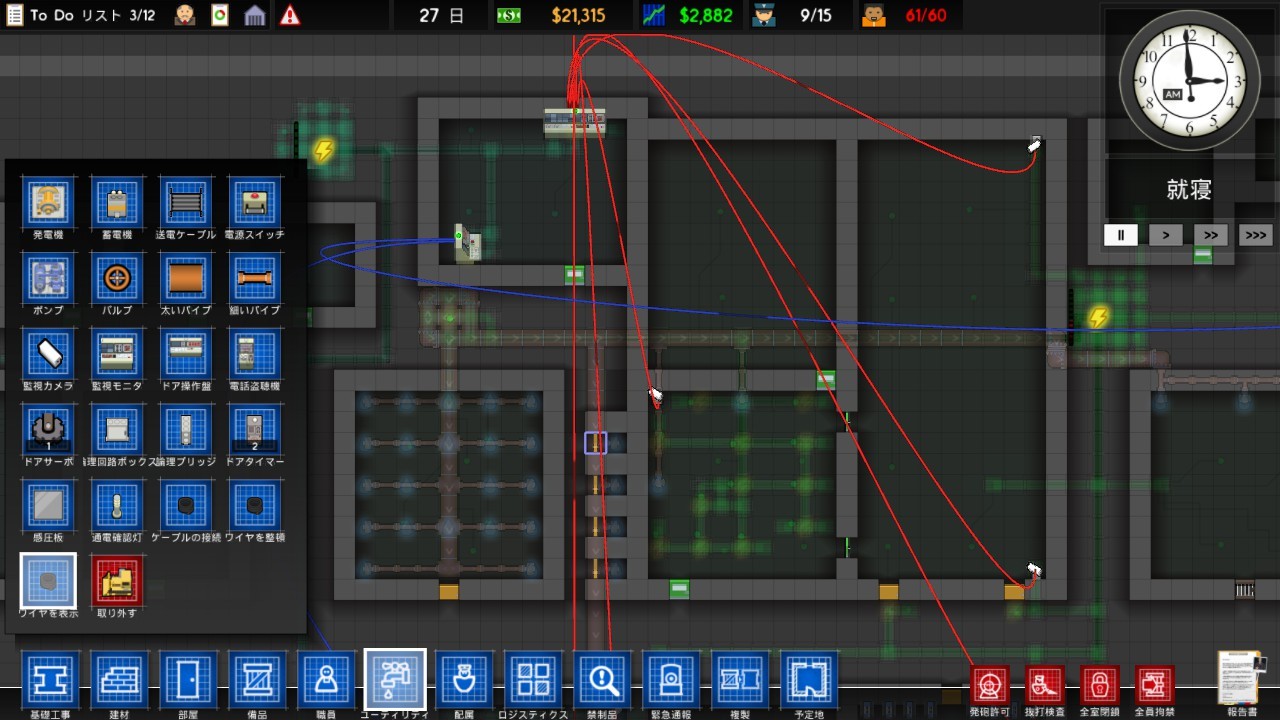Open the To Do リスト menu
Image resolution: width=1280 pixels, height=720 pixels.
point(60,14)
